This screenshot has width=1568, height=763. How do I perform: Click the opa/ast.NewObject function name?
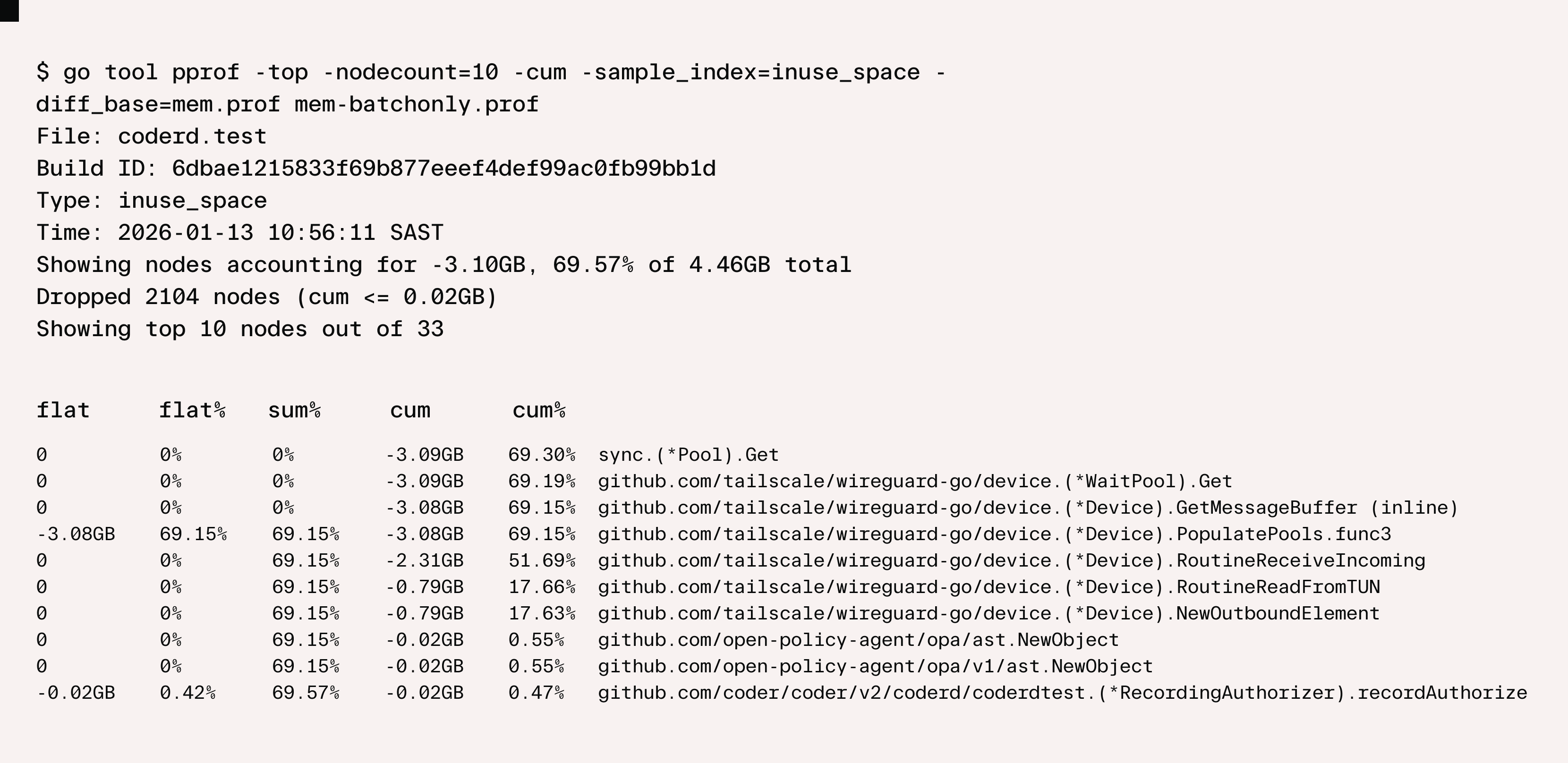pos(858,640)
